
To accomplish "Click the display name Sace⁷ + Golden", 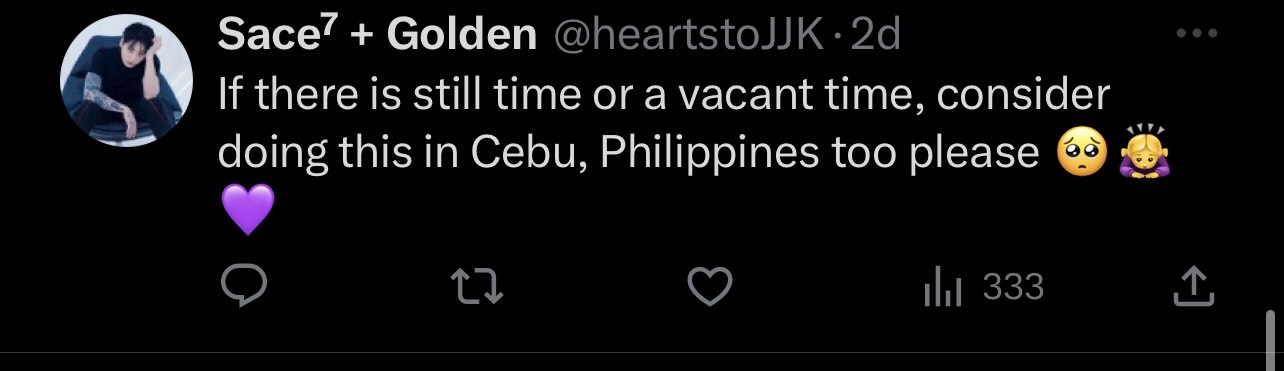I will [377, 36].
